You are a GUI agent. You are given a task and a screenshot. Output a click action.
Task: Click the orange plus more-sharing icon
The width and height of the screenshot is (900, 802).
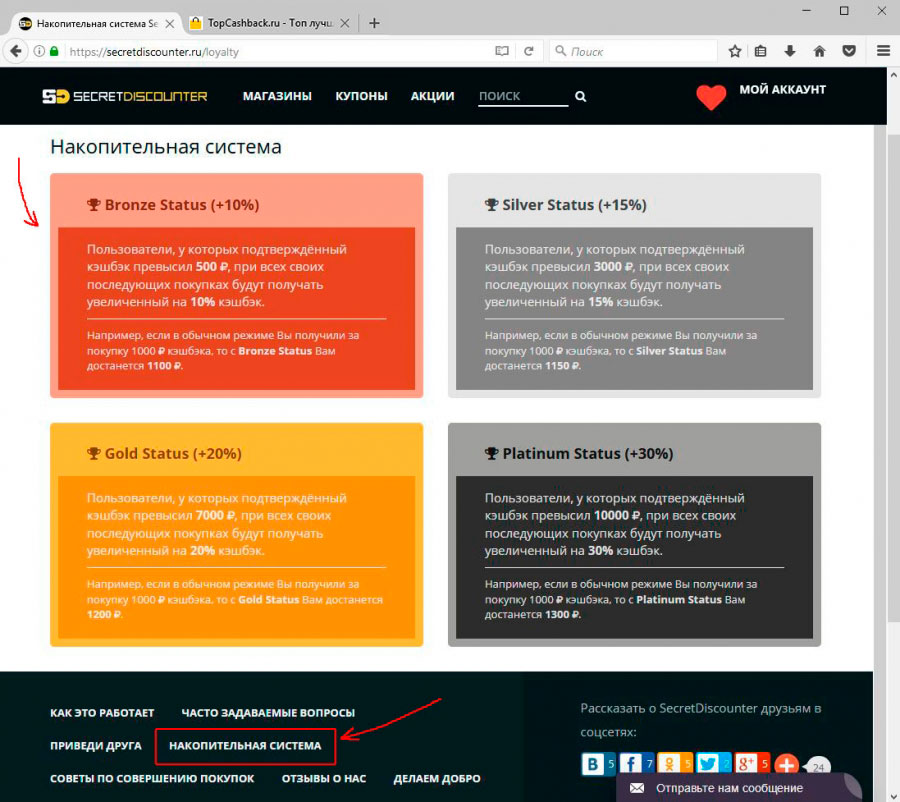[x=786, y=765]
